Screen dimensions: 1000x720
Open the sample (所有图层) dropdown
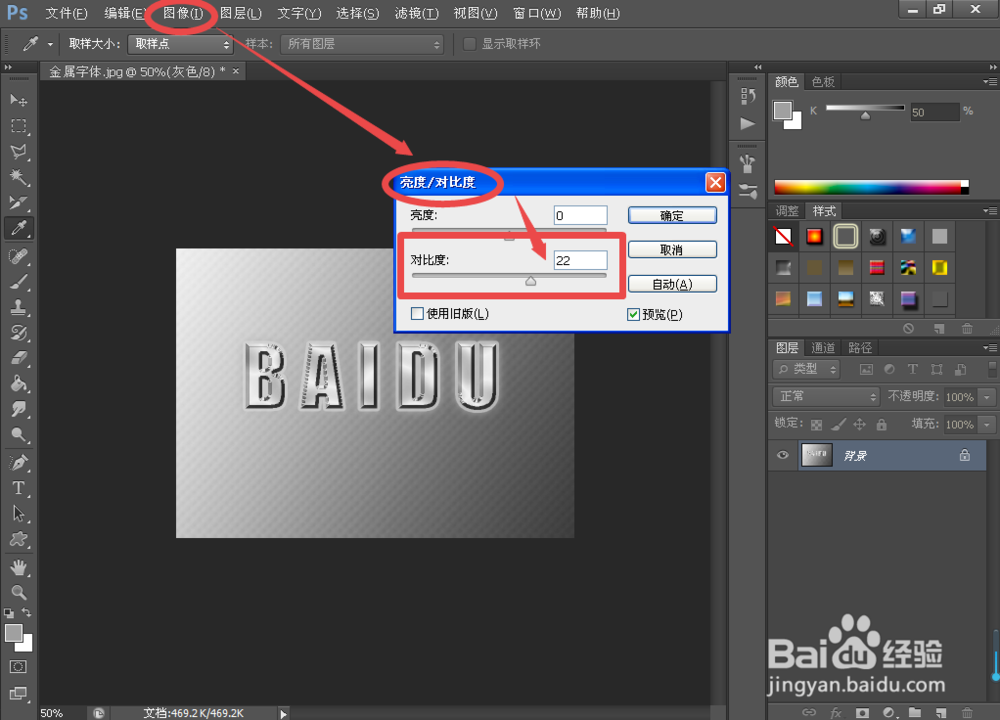[362, 44]
